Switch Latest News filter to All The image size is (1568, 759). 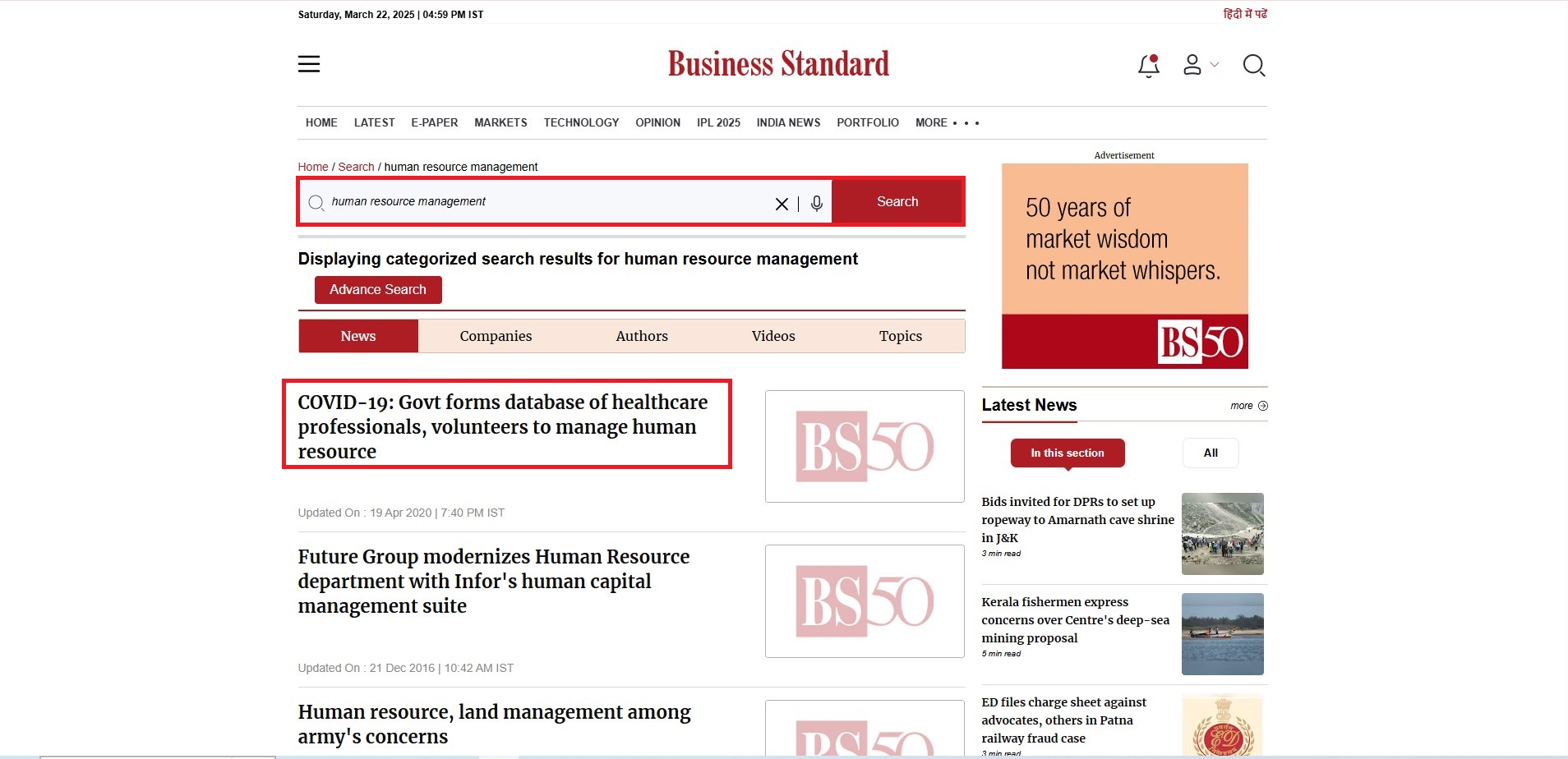click(x=1210, y=453)
